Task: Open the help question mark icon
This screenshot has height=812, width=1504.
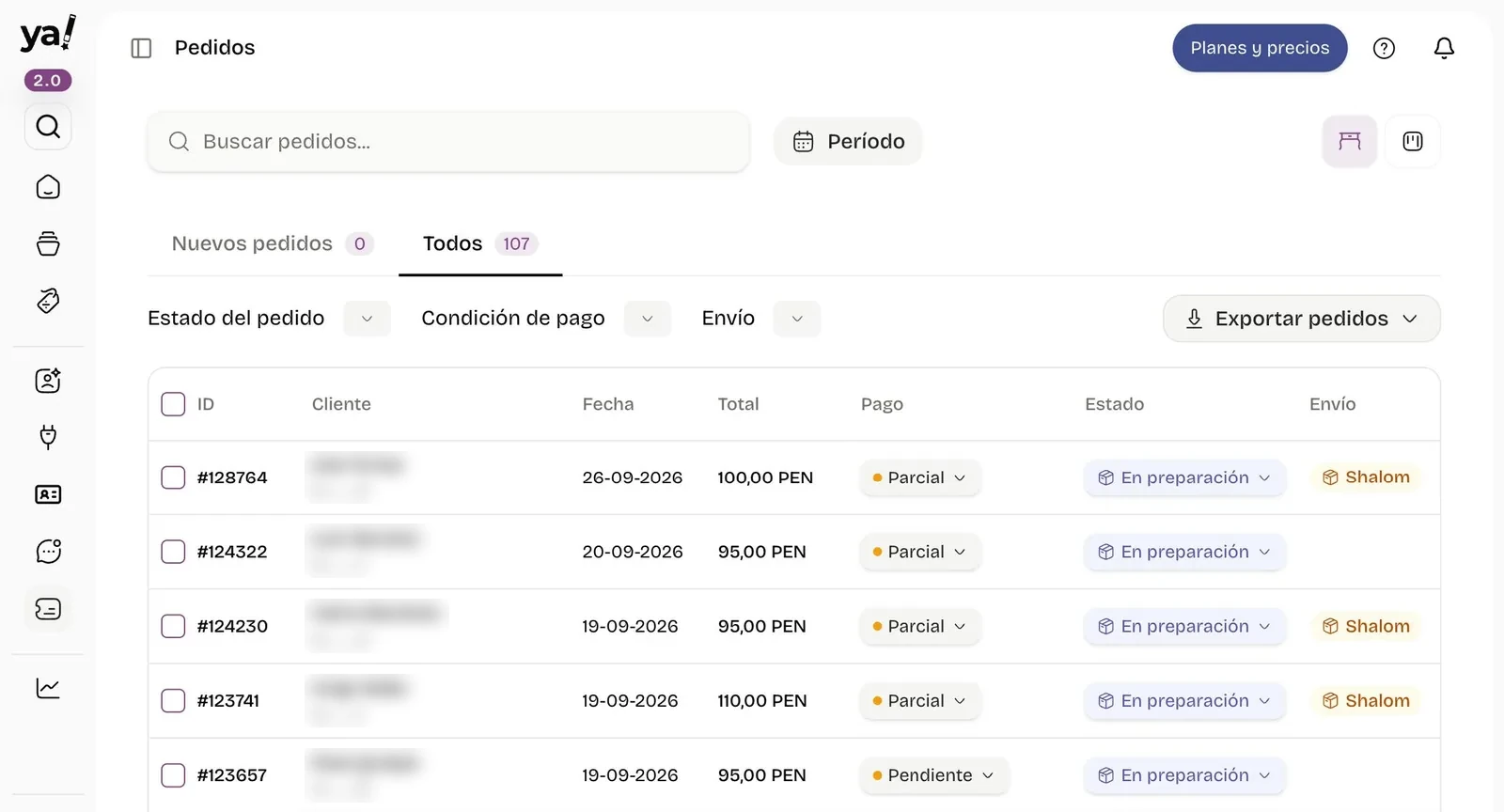Action: click(x=1384, y=48)
